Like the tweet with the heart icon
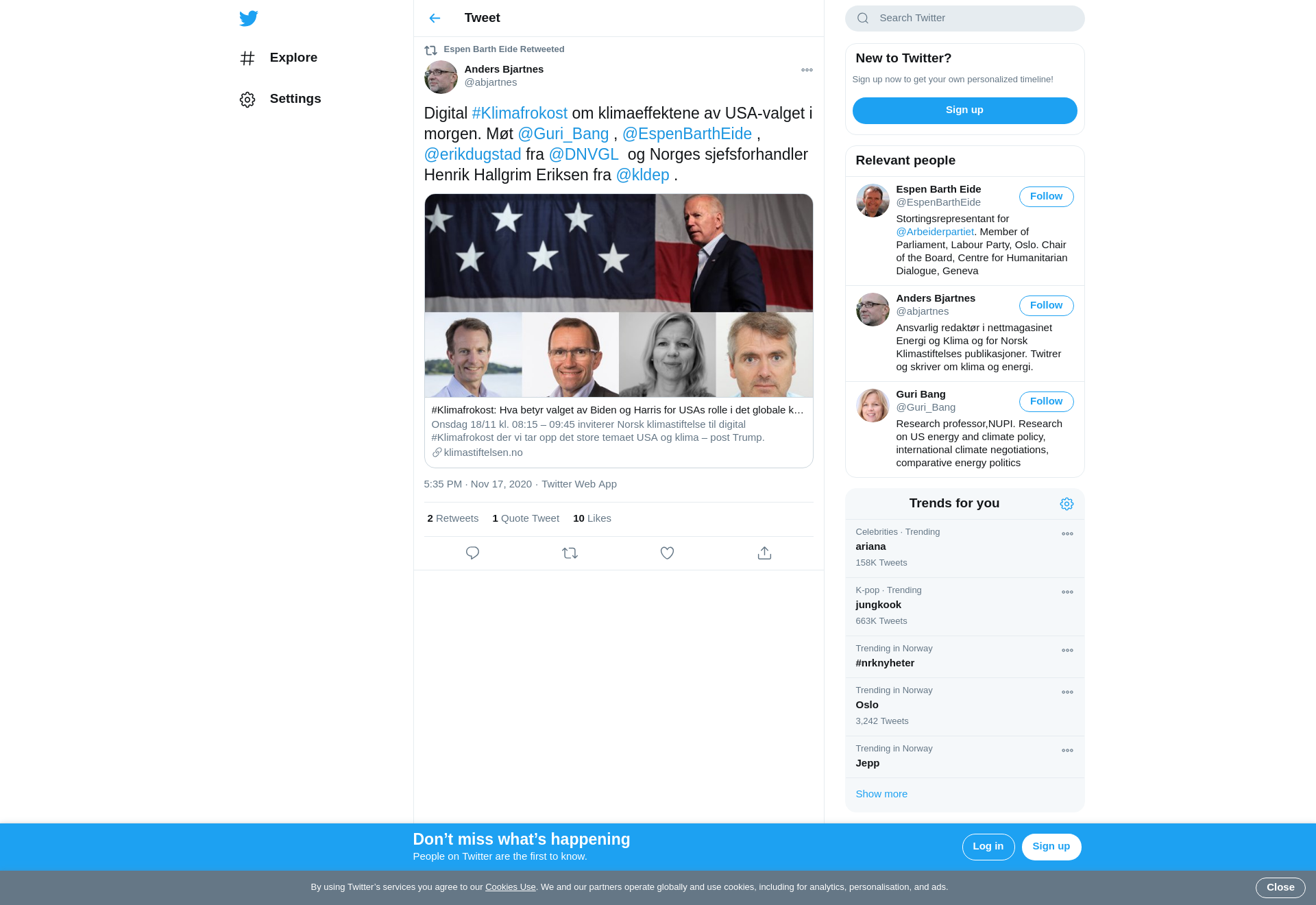The width and height of the screenshot is (1316, 905). coord(667,553)
